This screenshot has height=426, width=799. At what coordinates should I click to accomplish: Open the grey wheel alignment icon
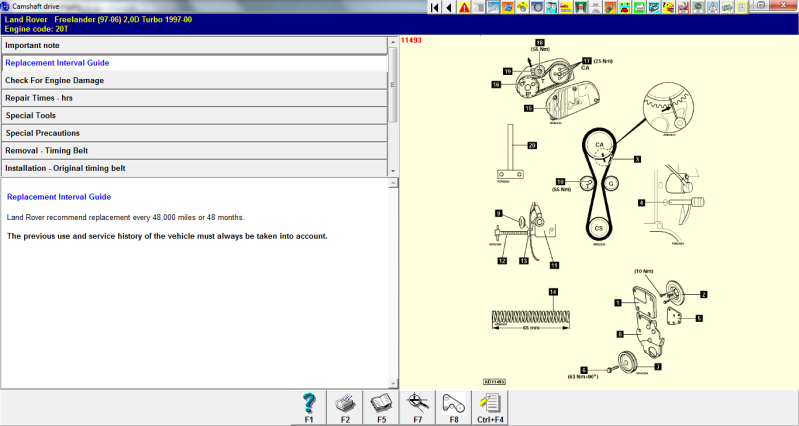(595, 7)
